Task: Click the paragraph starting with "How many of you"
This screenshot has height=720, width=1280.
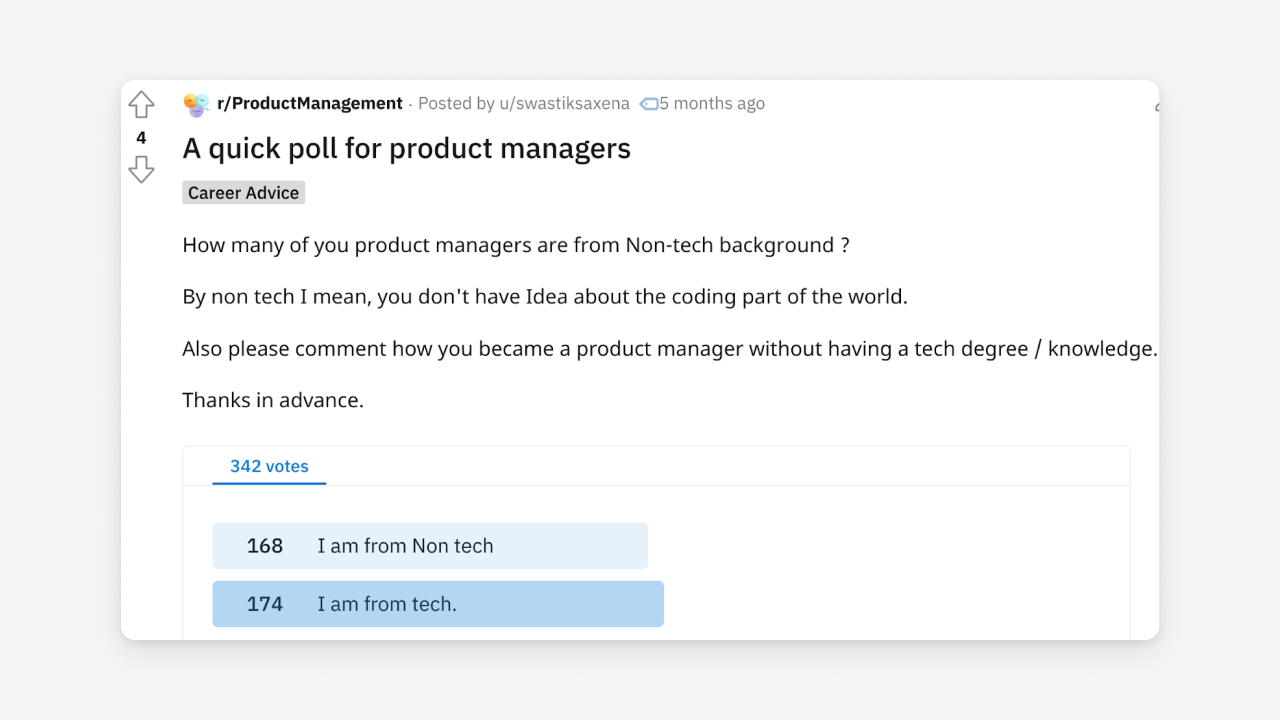Action: [x=515, y=245]
